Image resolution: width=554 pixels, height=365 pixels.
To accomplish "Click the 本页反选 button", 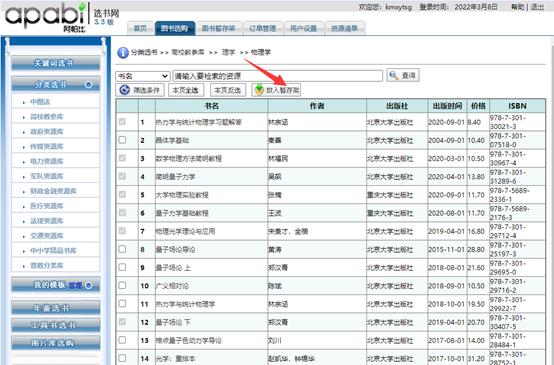I will [x=228, y=90].
